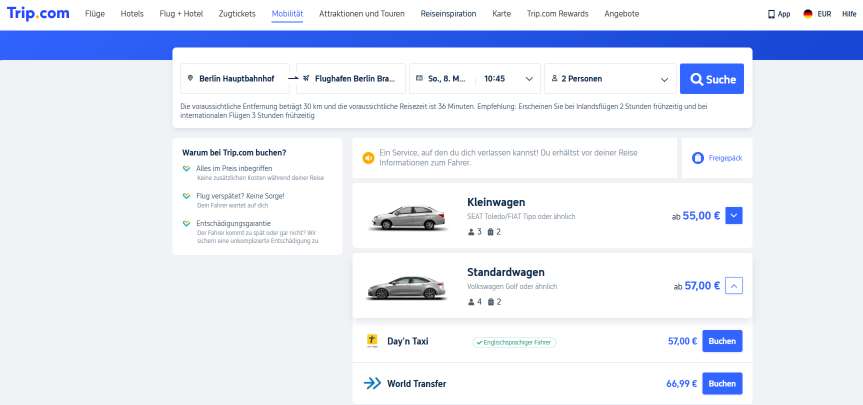Click the orange speaker announcement icon
This screenshot has width=863, height=405.
pos(368,158)
